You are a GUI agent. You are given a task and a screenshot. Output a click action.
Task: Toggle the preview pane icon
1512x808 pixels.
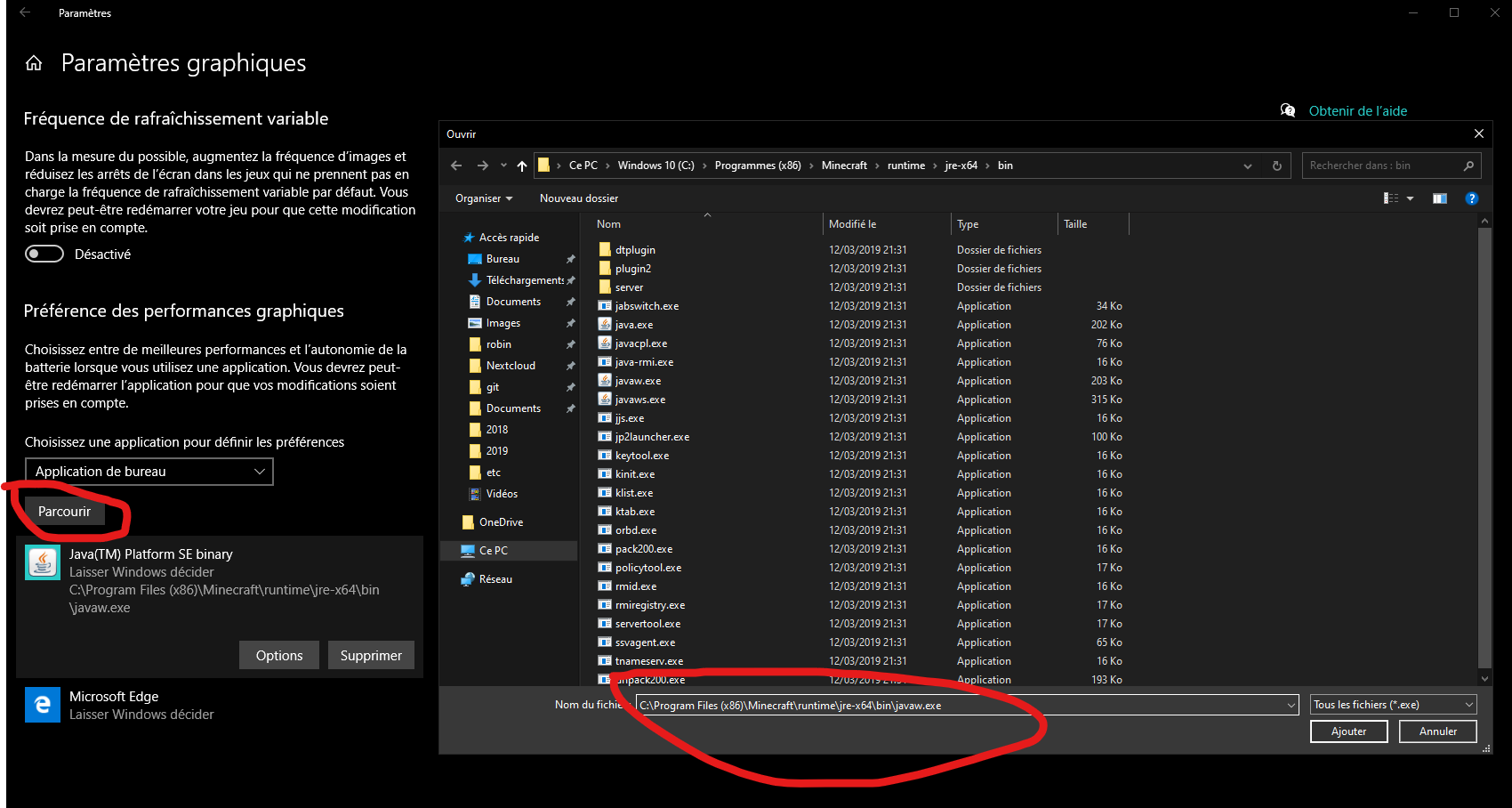1439,198
